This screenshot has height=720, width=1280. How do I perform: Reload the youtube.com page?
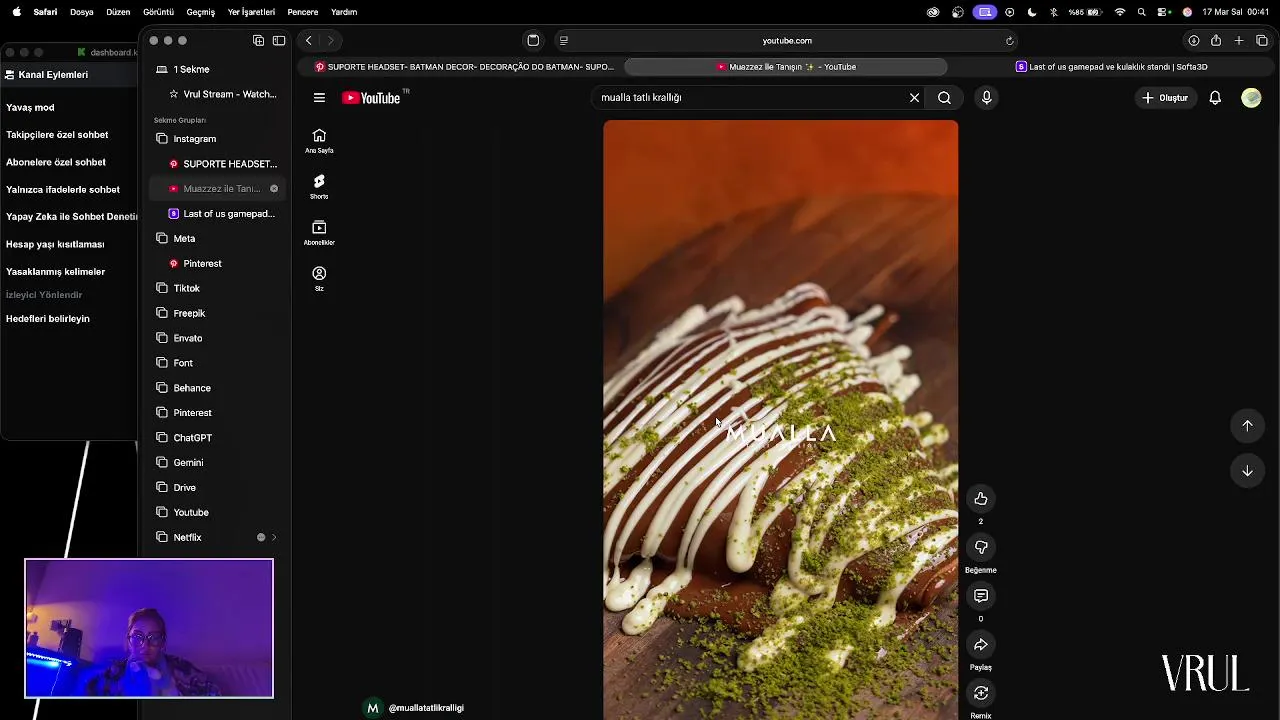tap(1009, 41)
